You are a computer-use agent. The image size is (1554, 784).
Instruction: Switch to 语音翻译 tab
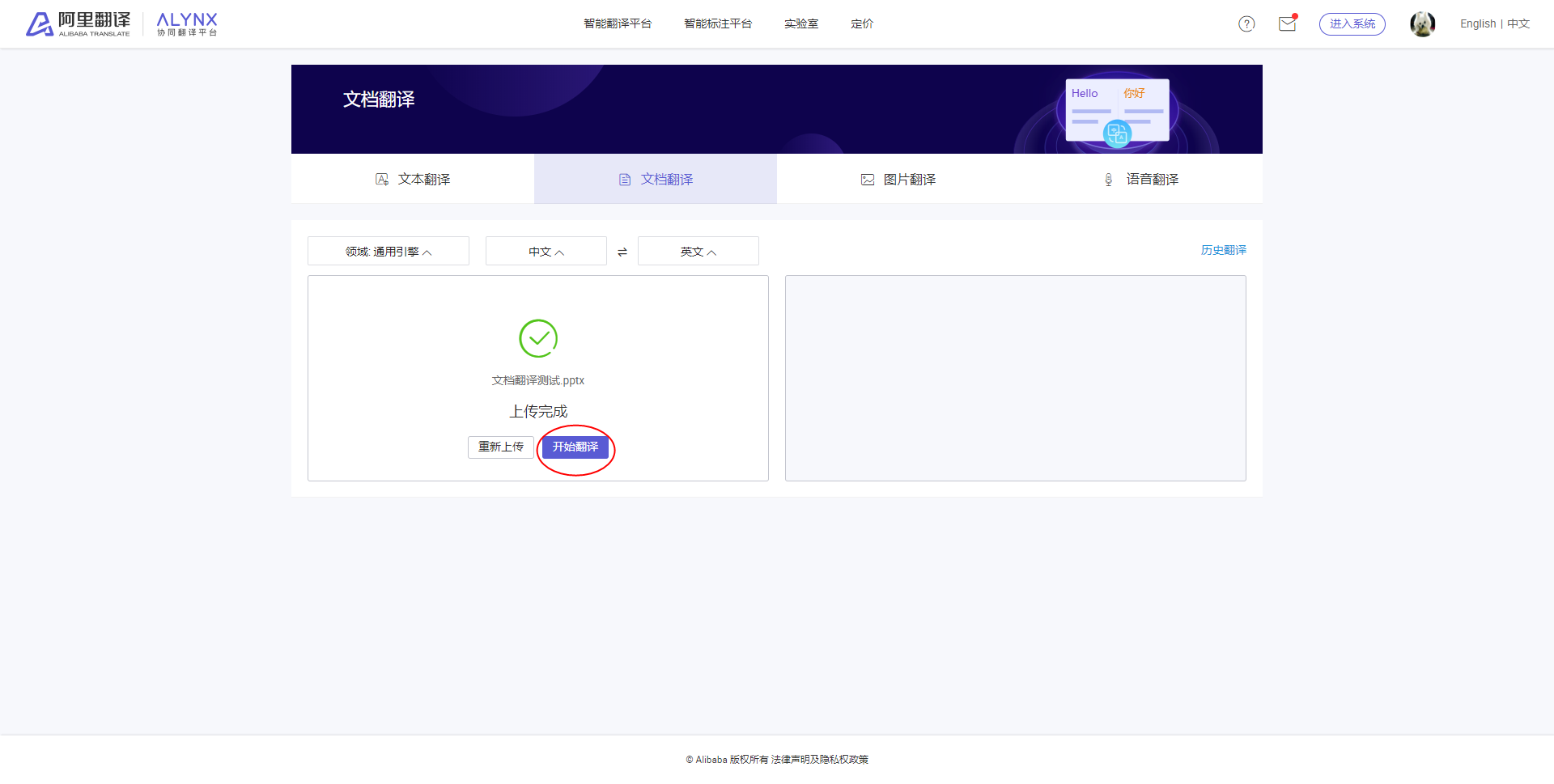(x=1141, y=179)
